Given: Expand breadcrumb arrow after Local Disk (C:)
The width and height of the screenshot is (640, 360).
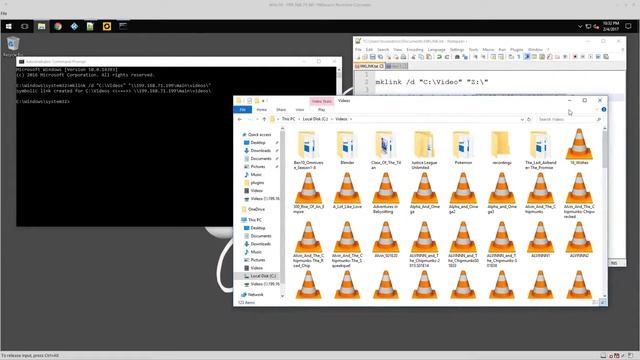Looking at the screenshot, I should point(331,119).
